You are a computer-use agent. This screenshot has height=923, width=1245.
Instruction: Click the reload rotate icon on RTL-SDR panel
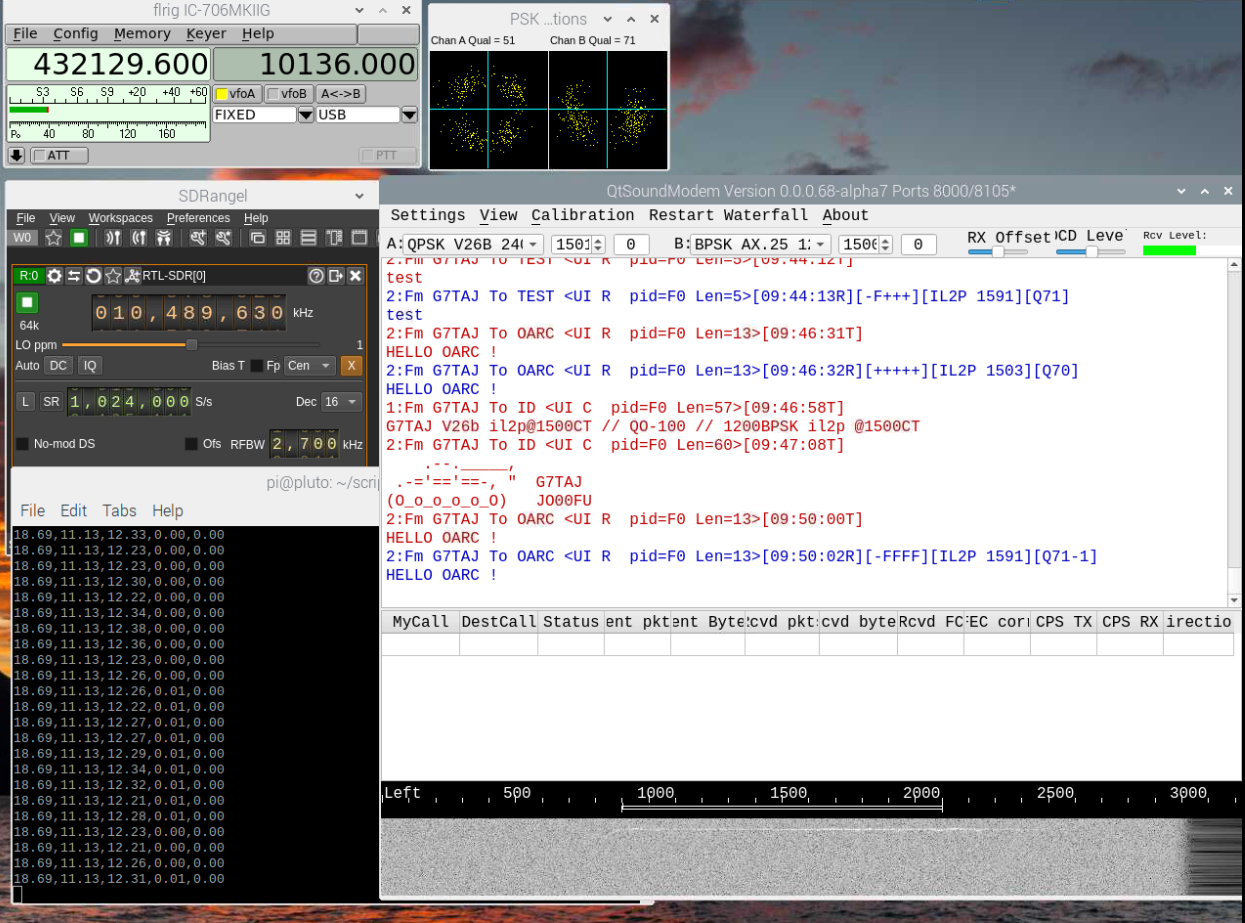click(94, 276)
